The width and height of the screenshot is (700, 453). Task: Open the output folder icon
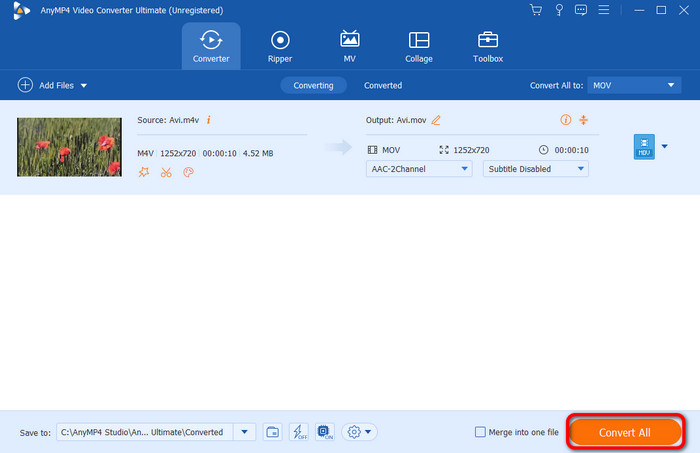point(272,432)
